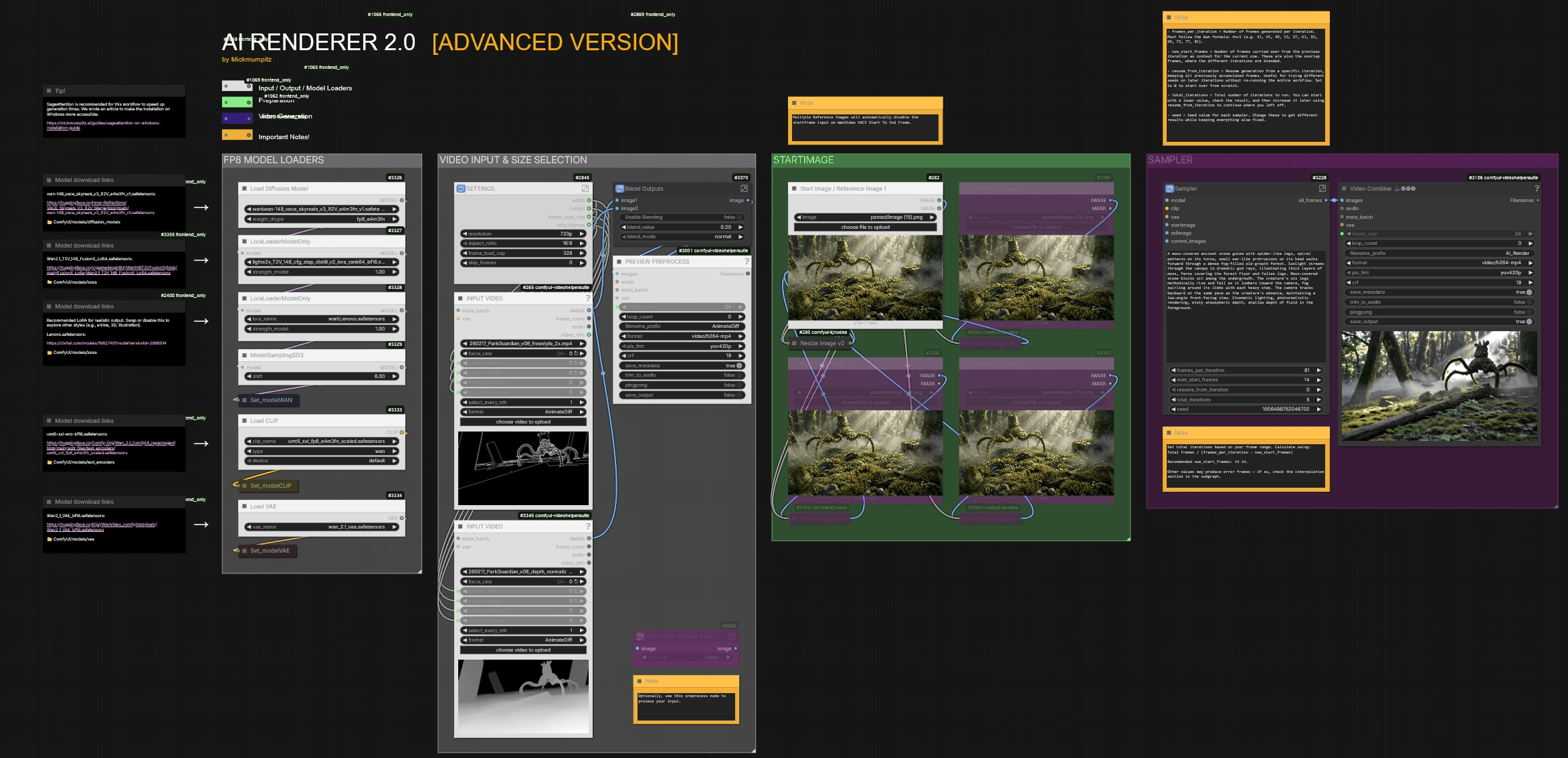1568x758 pixels.
Task: Click the Blend Outputs subgraph enter icon
Action: 744,189
